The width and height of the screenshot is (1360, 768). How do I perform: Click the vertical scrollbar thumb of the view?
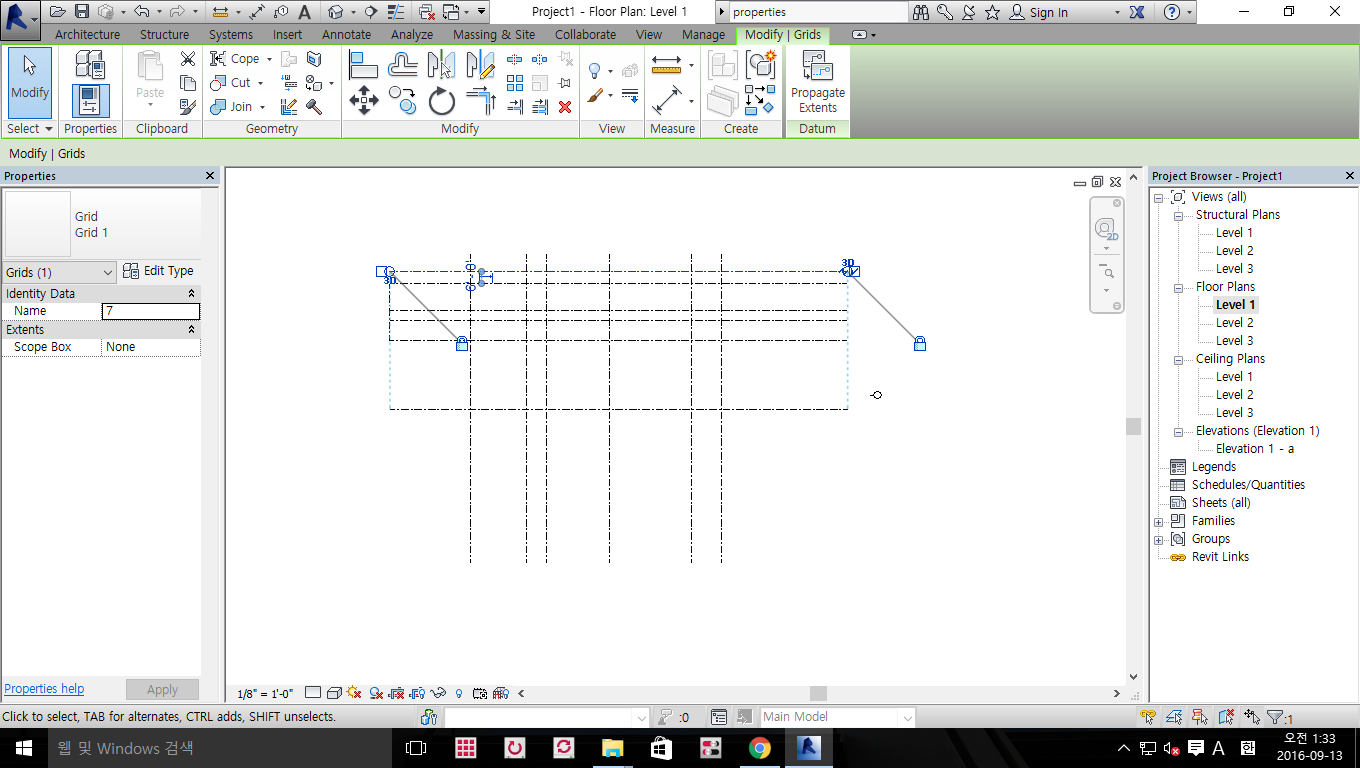1133,426
